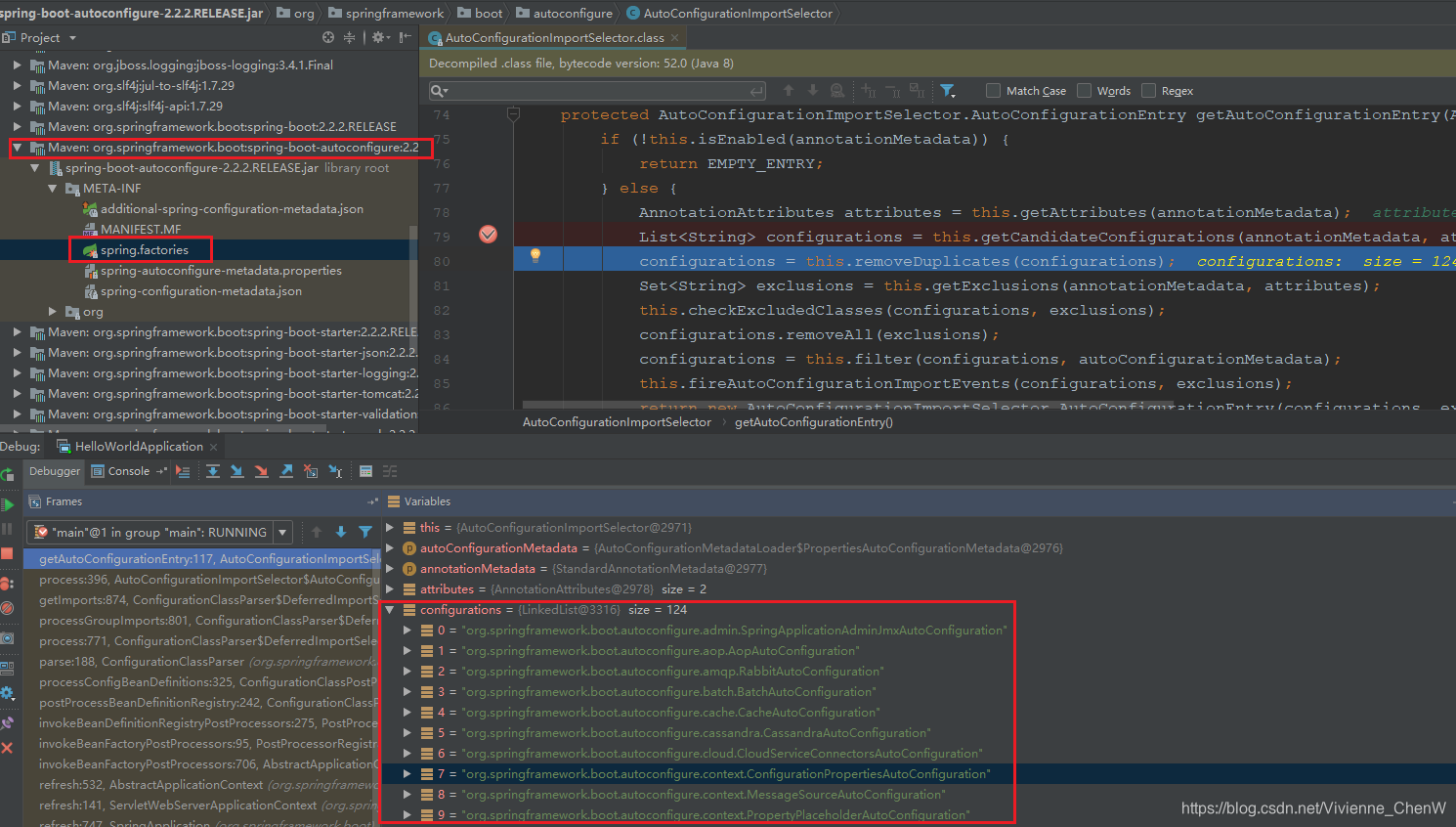This screenshot has height=827, width=1456.
Task: Click previous occurrence up arrow in find bar
Action: 789,91
